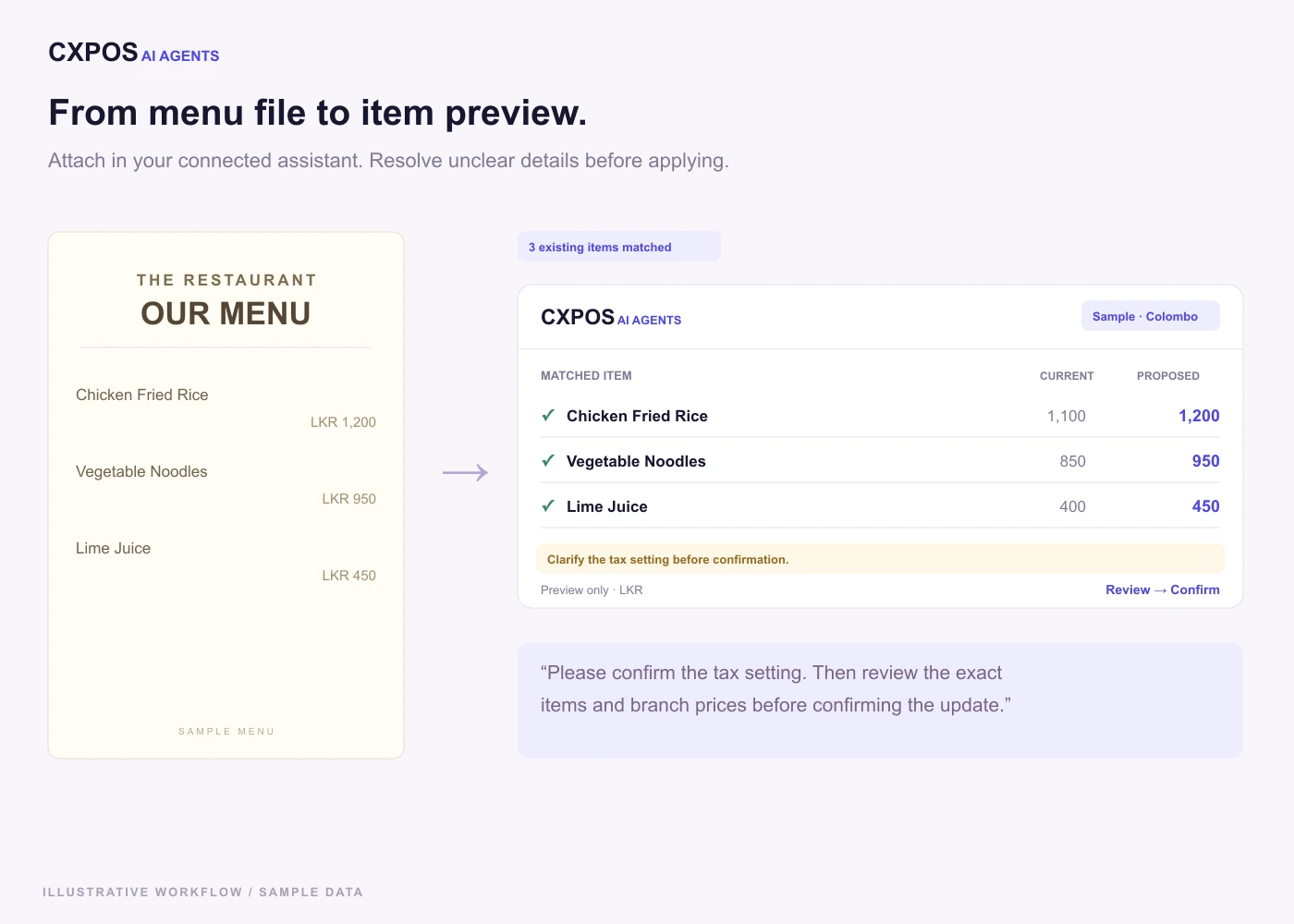1294x924 pixels.
Task: Click the Review → Confirm link
Action: 1163,590
